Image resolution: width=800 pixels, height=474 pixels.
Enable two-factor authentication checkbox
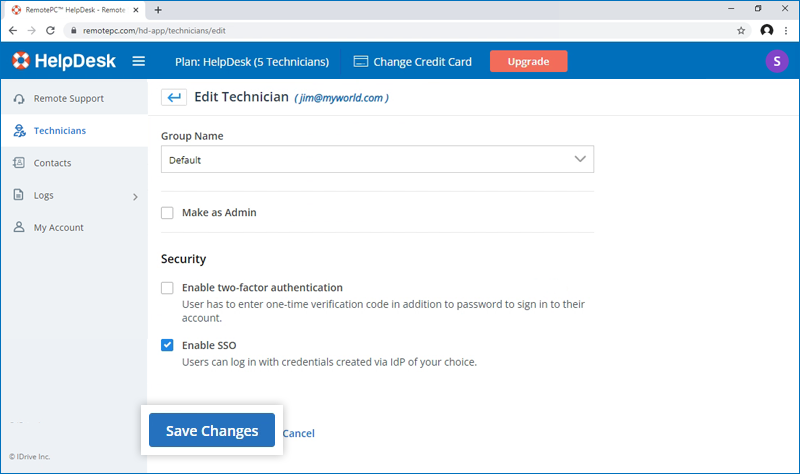[167, 288]
